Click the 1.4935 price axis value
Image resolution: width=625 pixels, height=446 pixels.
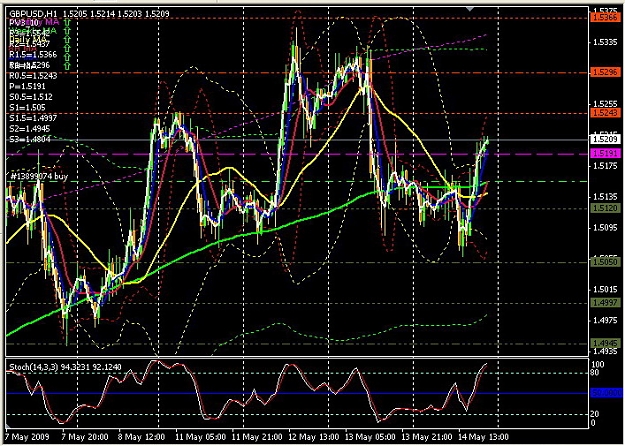pyautogui.click(x=606, y=351)
